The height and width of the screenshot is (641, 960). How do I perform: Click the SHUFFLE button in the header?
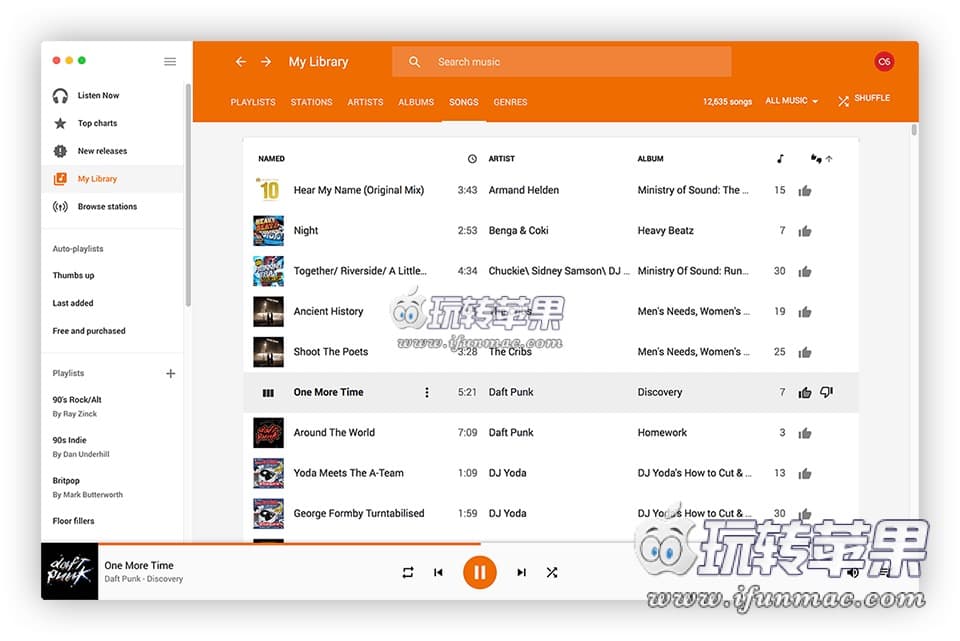(864, 99)
